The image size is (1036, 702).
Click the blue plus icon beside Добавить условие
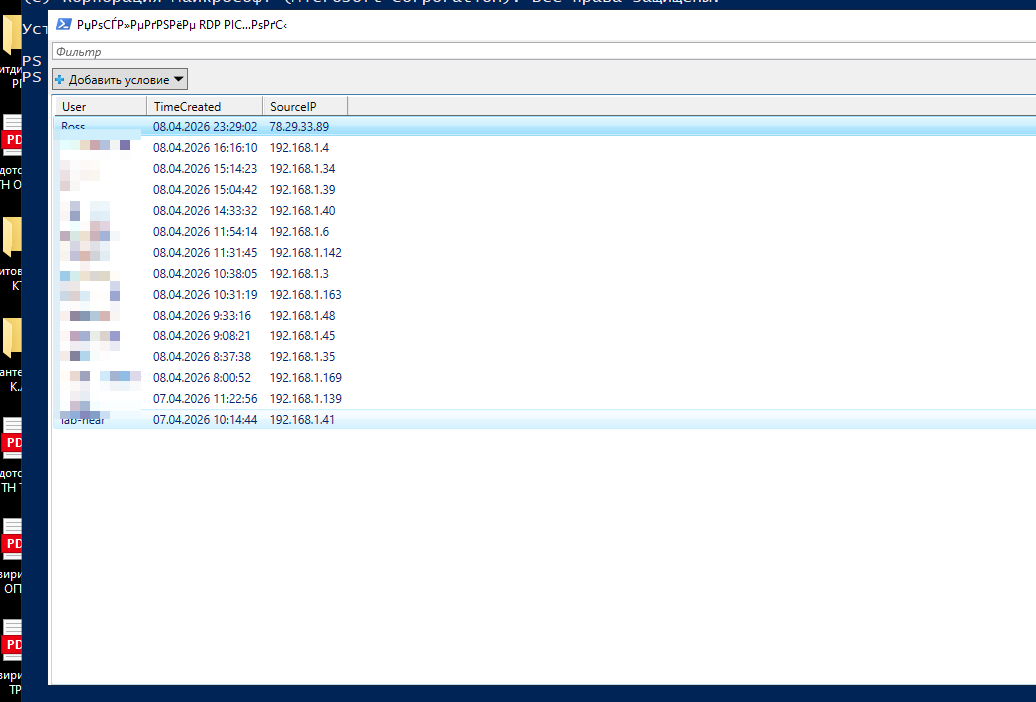coord(60,80)
